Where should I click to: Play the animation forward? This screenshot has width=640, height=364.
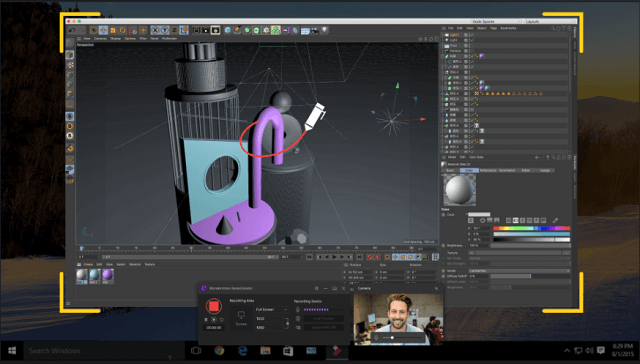[335, 257]
